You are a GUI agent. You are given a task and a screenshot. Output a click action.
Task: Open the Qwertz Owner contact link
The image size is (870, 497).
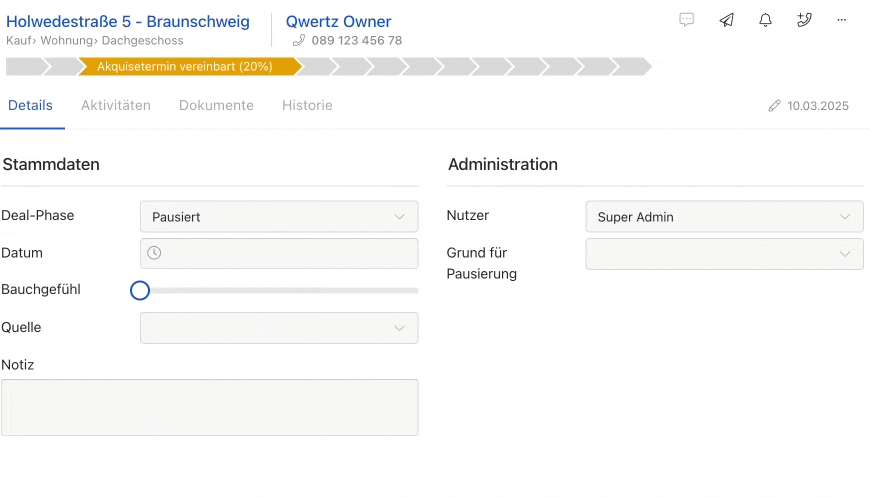(x=338, y=22)
